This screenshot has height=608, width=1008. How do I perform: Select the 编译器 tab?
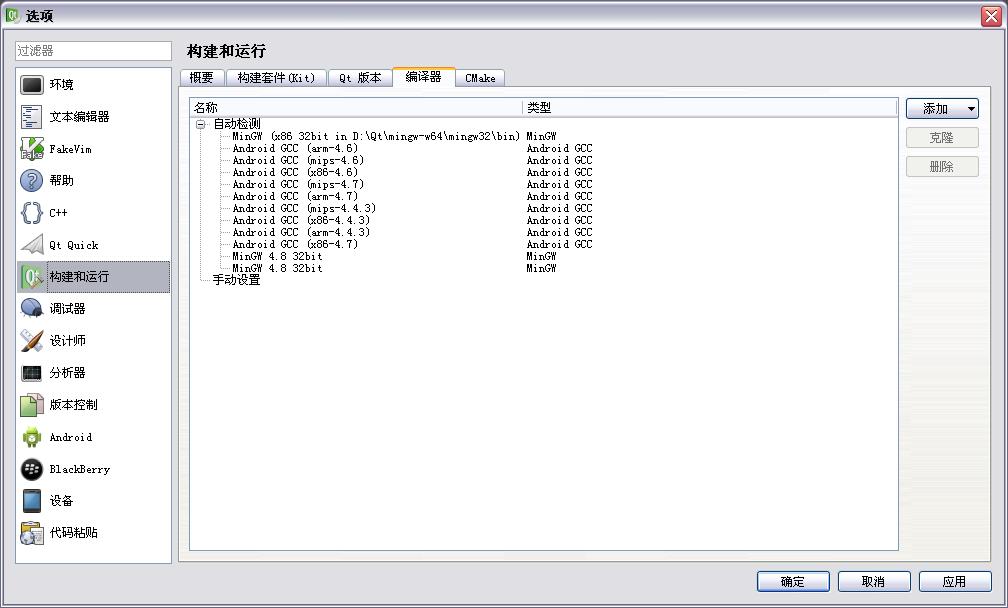point(424,76)
